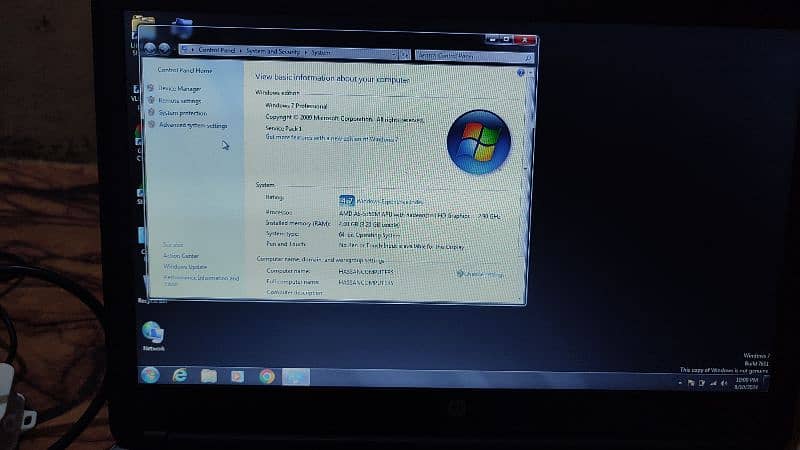The height and width of the screenshot is (450, 800).
Task: Open Performance Information and Tools link
Action: tap(201, 281)
